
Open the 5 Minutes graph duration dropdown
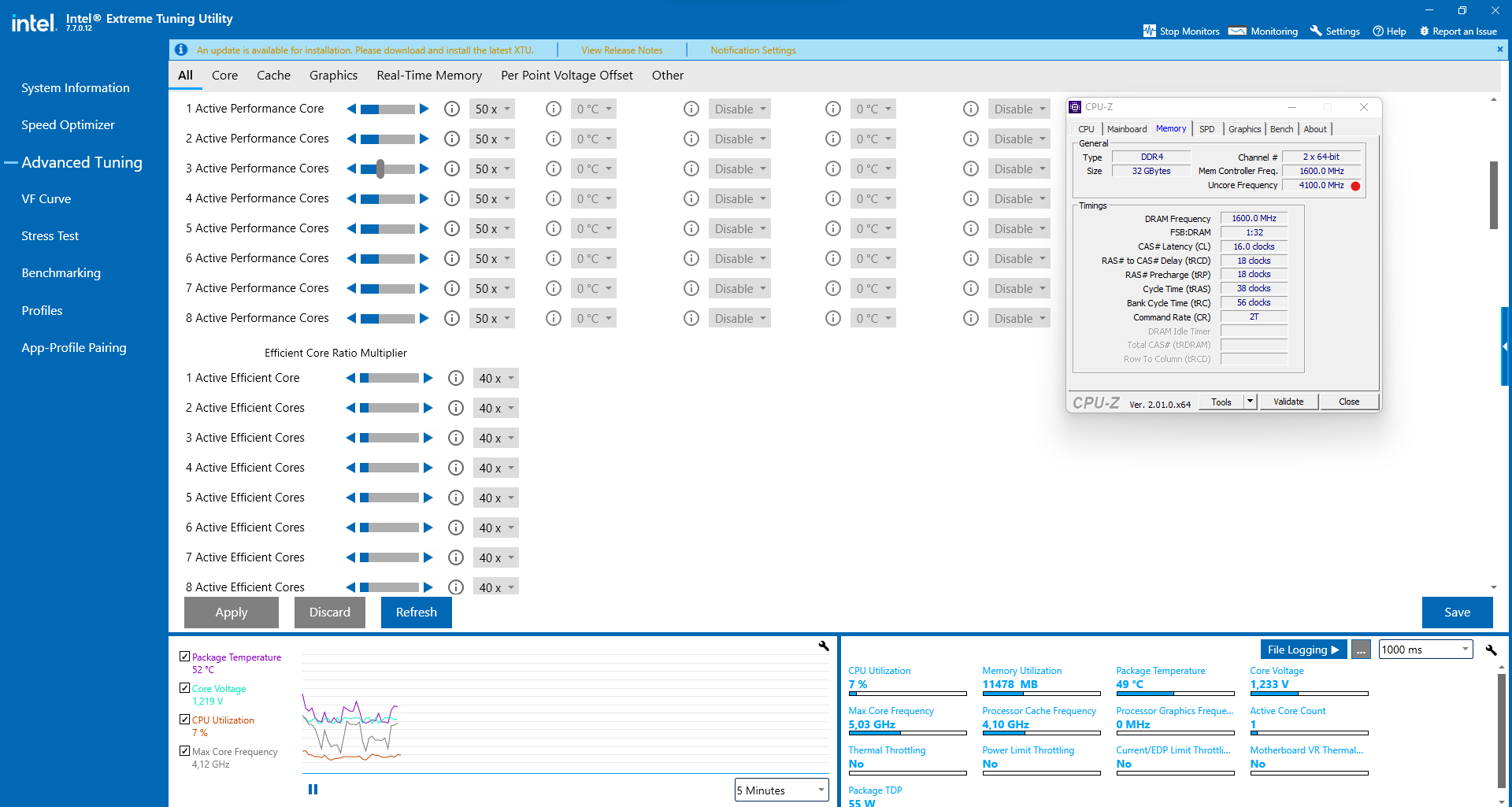point(782,790)
